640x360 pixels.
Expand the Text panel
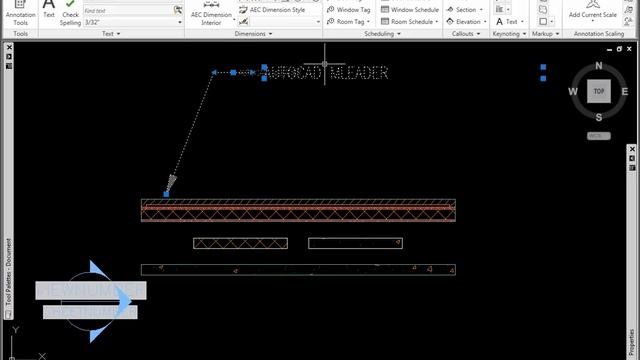point(111,34)
